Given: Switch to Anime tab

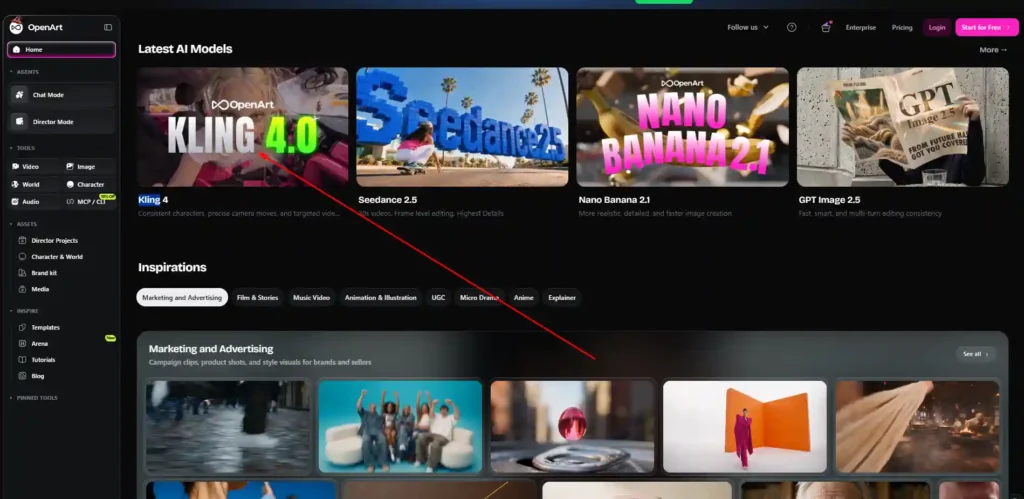Looking at the screenshot, I should coord(524,297).
